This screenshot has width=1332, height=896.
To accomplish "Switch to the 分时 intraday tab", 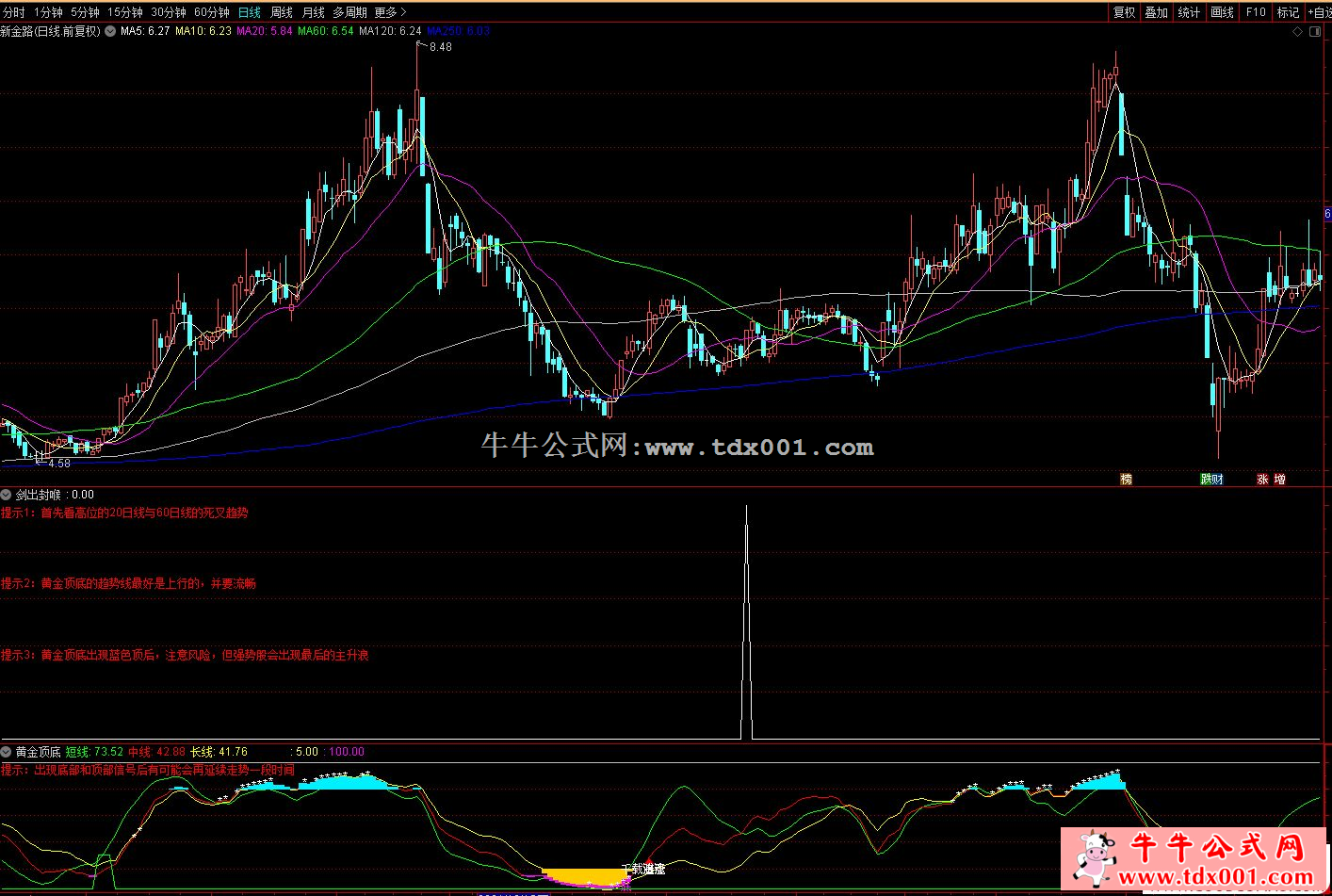I will coord(14,12).
